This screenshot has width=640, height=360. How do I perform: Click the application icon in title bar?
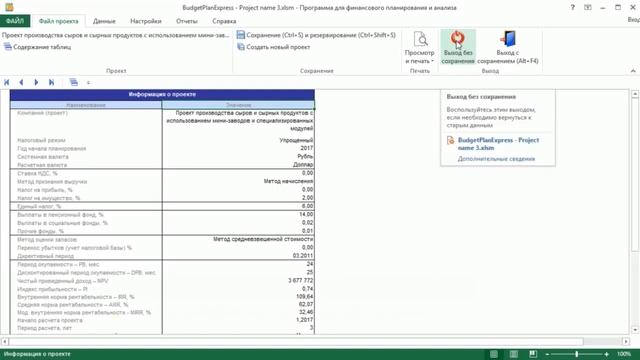9,7
